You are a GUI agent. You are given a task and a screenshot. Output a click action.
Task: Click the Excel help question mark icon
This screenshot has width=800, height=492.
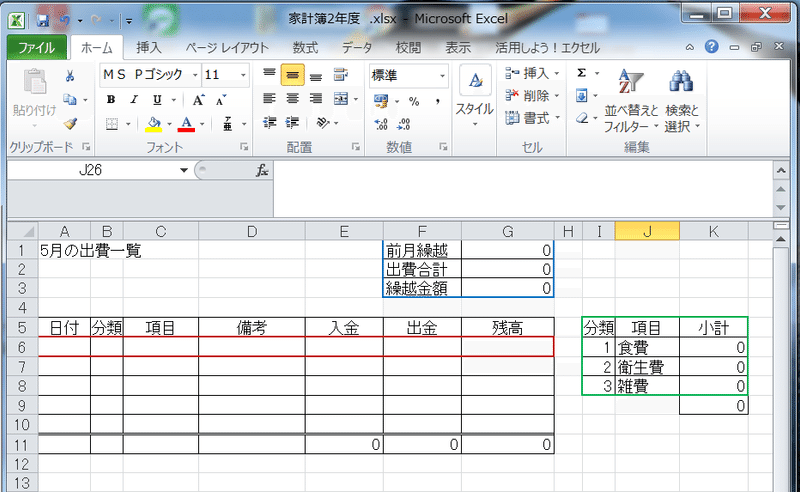tap(711, 47)
